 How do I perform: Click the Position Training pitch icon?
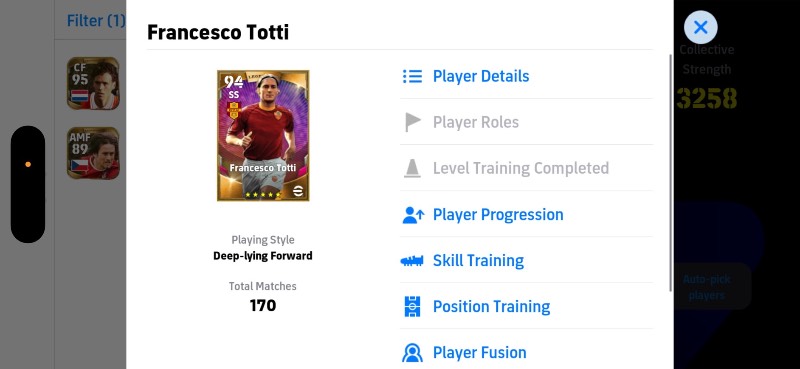[412, 306]
